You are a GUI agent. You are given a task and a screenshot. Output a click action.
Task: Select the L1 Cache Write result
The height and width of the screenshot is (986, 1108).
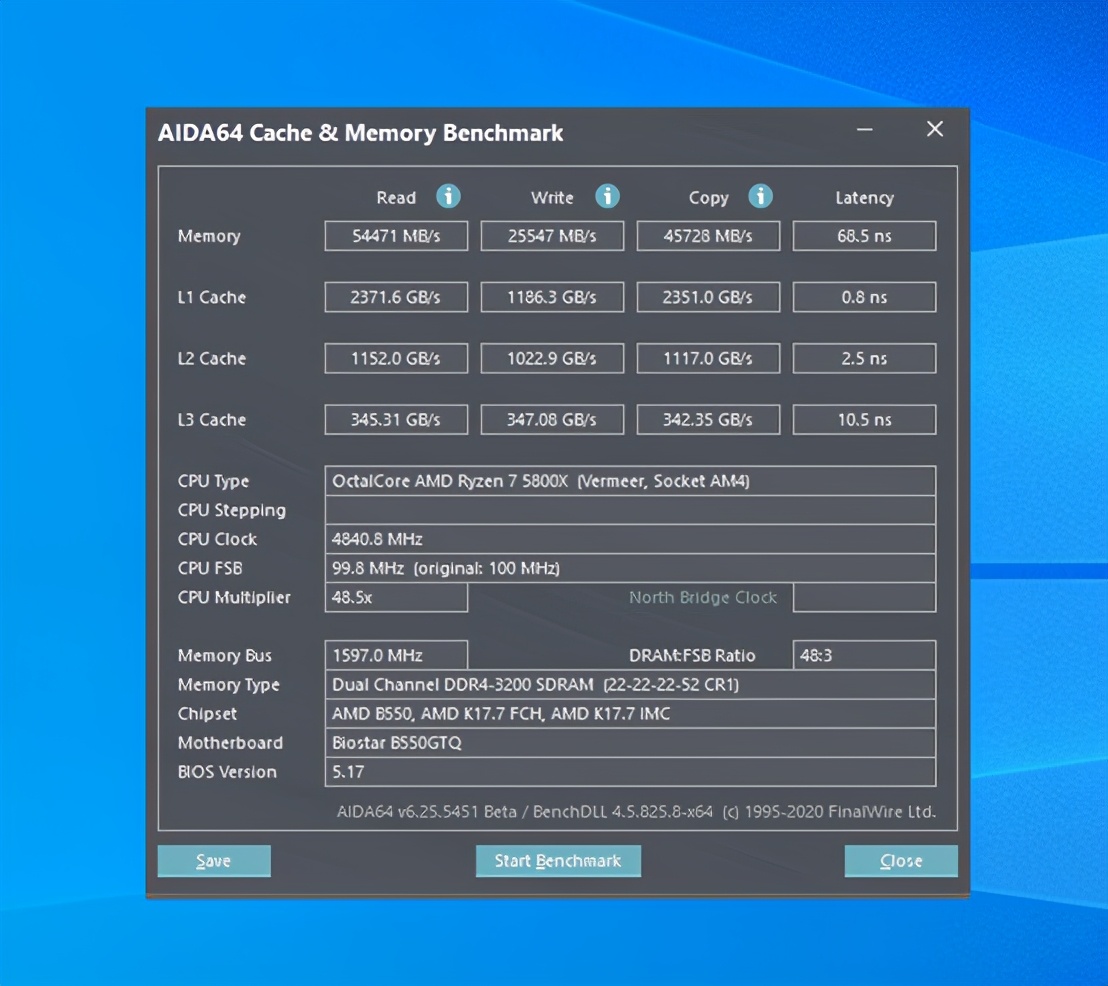click(x=552, y=297)
